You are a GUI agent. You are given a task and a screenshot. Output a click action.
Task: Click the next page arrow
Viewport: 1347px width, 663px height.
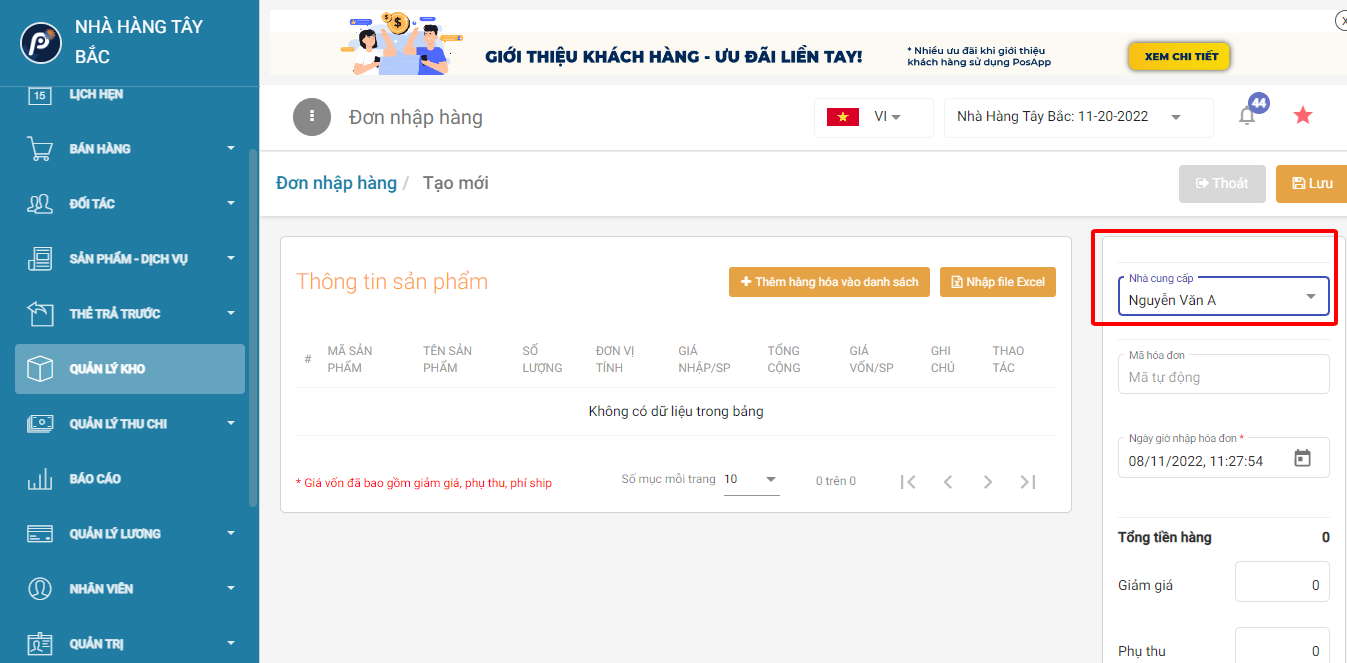(x=988, y=482)
